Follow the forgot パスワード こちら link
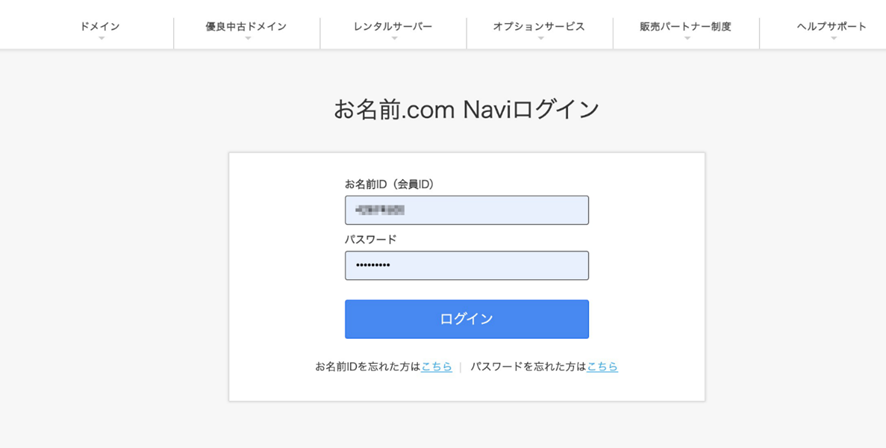The image size is (886, 448). [x=602, y=367]
